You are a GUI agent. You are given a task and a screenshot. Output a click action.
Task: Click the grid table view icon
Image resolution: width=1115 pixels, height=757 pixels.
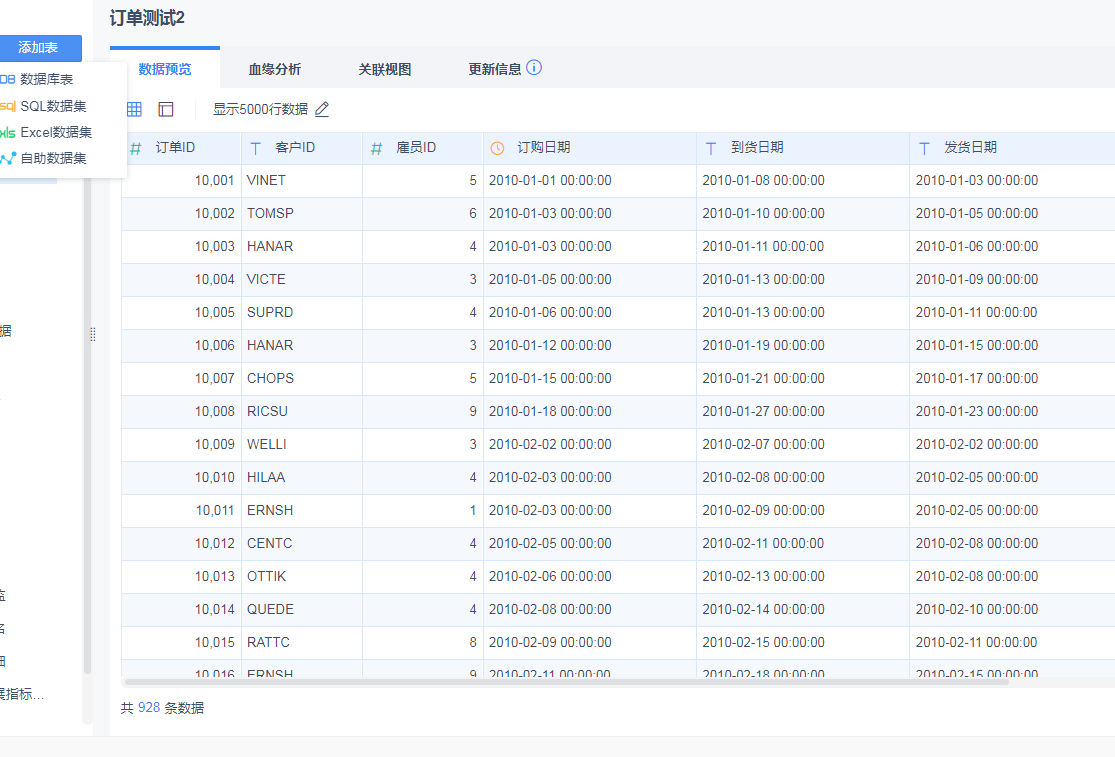pyautogui.click(x=134, y=109)
